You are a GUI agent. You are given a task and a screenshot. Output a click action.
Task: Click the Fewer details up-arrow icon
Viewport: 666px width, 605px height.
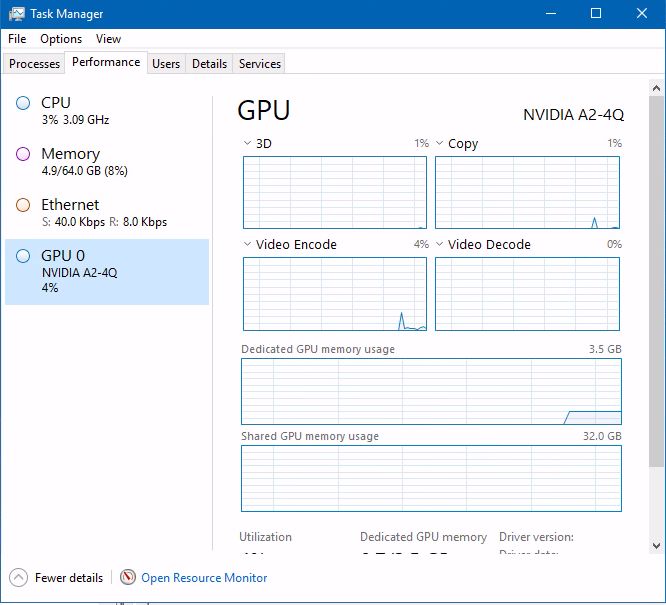18,578
